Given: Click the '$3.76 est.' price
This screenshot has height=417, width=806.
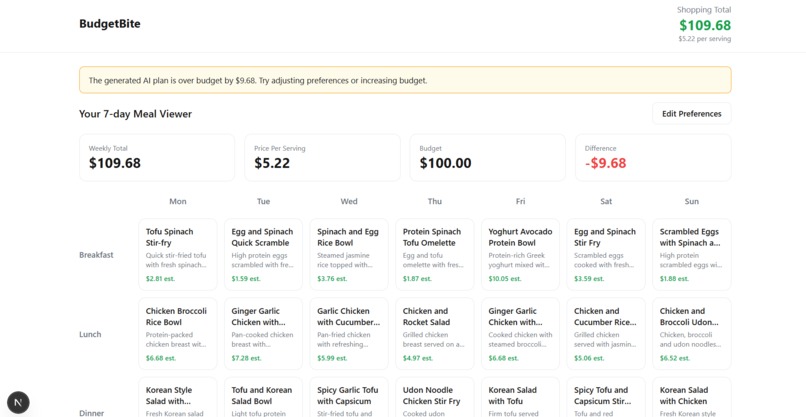Looking at the screenshot, I should point(332,279).
